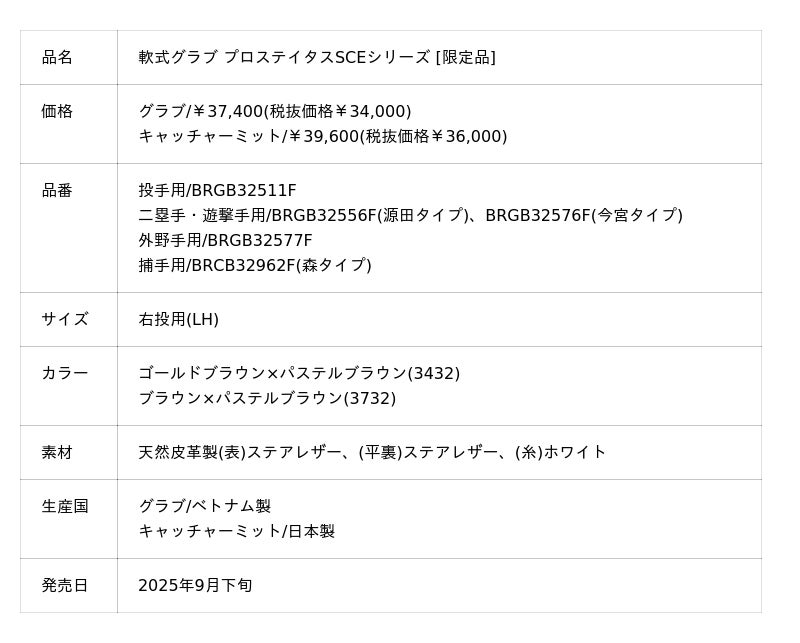Click the 捕手用 BRCB32962F model line
800x643 pixels.
click(x=255, y=265)
